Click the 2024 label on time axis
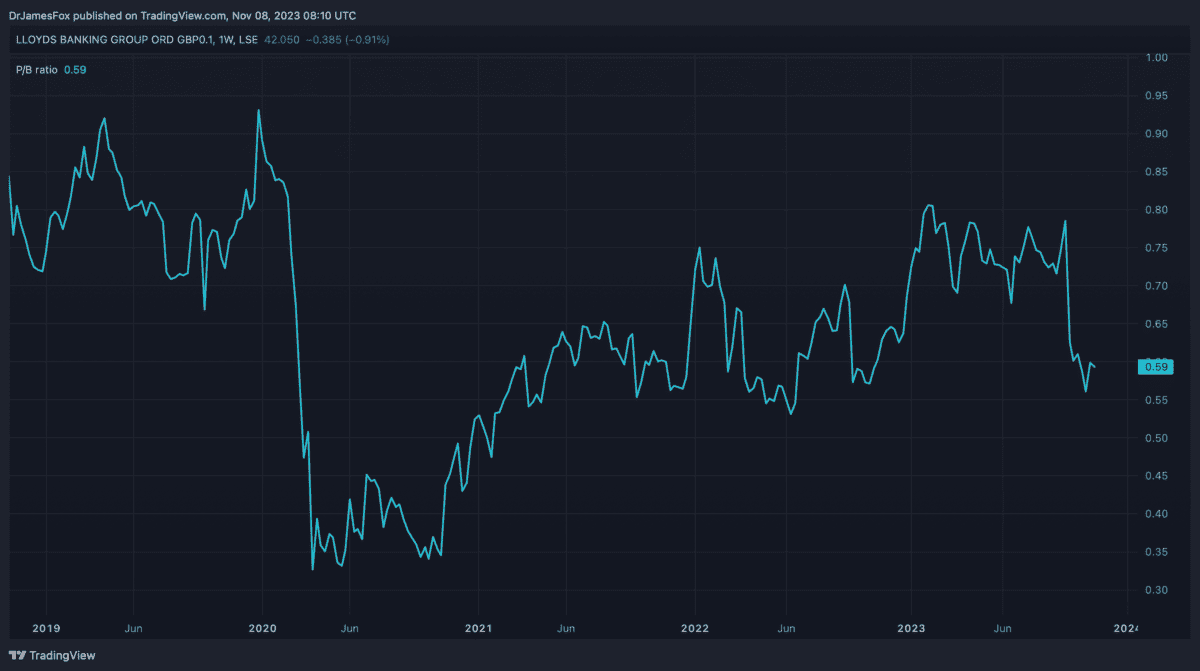Screen dimensions: 1200x671 click(x=1128, y=629)
